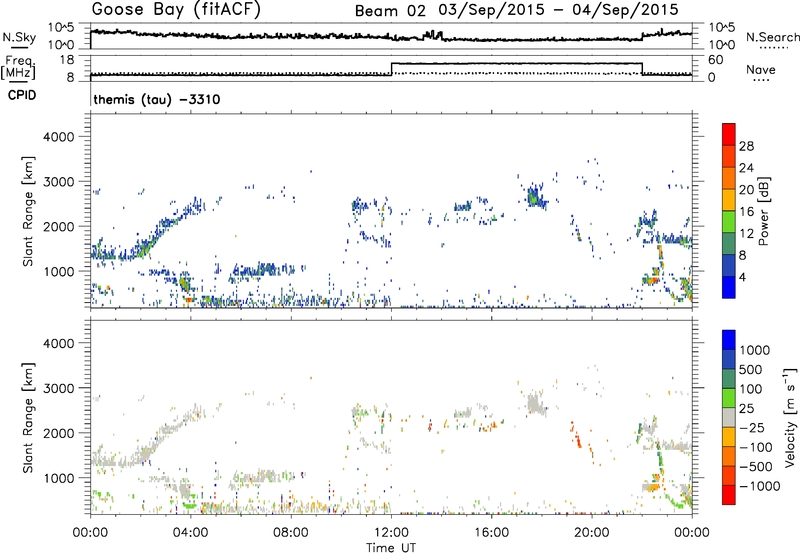Click the 'Nave' legend label
Viewport: 800px width, 554px height.
tap(761, 69)
